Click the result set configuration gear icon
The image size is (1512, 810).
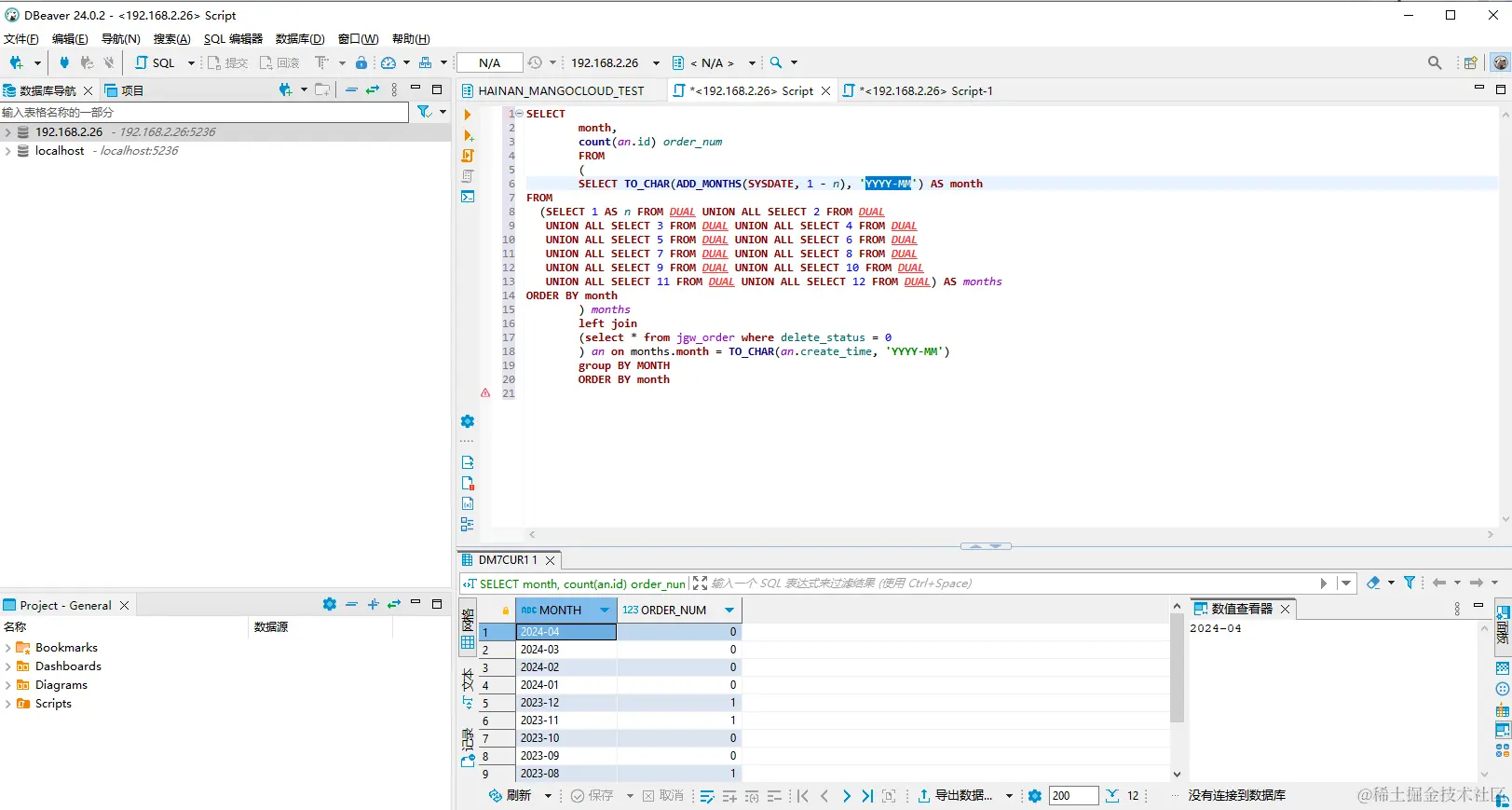(1034, 795)
